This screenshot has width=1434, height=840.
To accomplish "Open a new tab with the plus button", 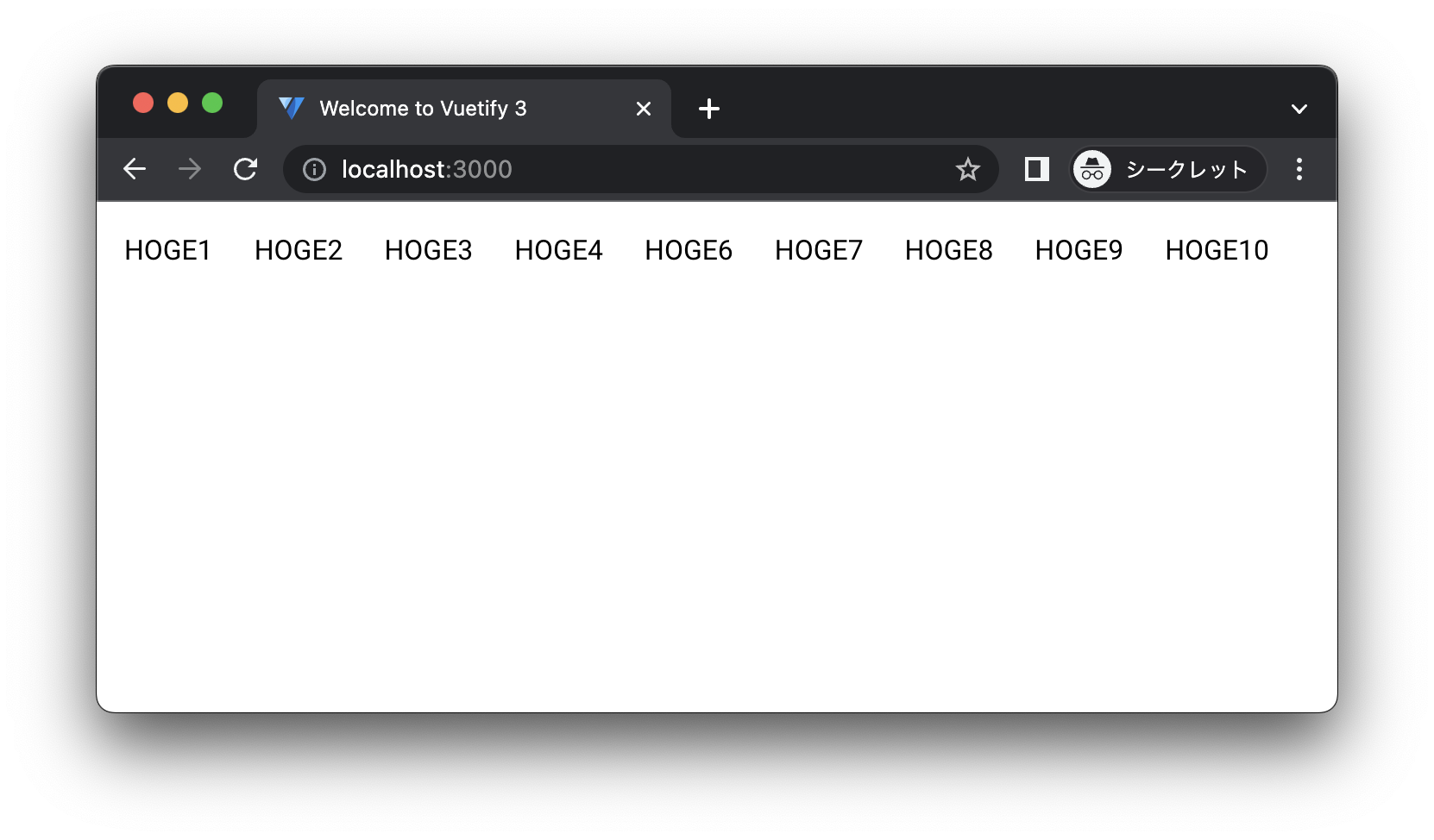I will click(x=709, y=109).
